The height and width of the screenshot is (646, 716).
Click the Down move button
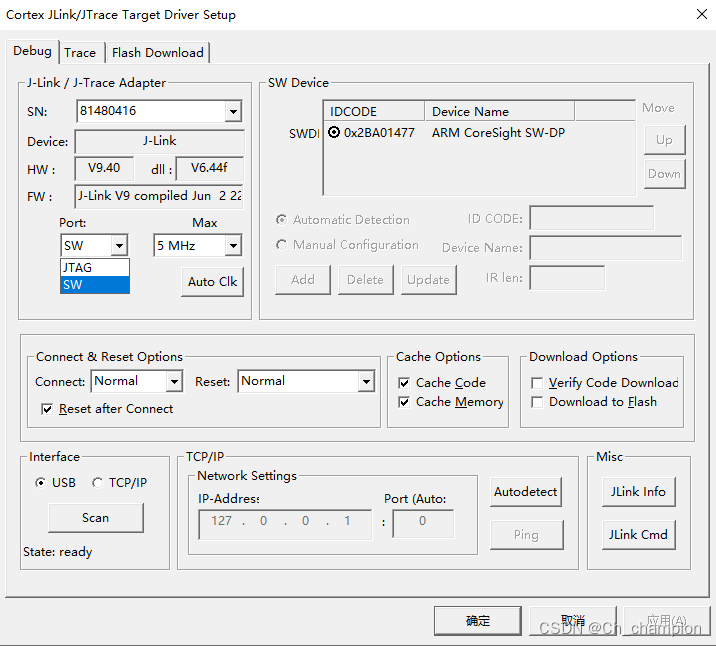tap(664, 174)
